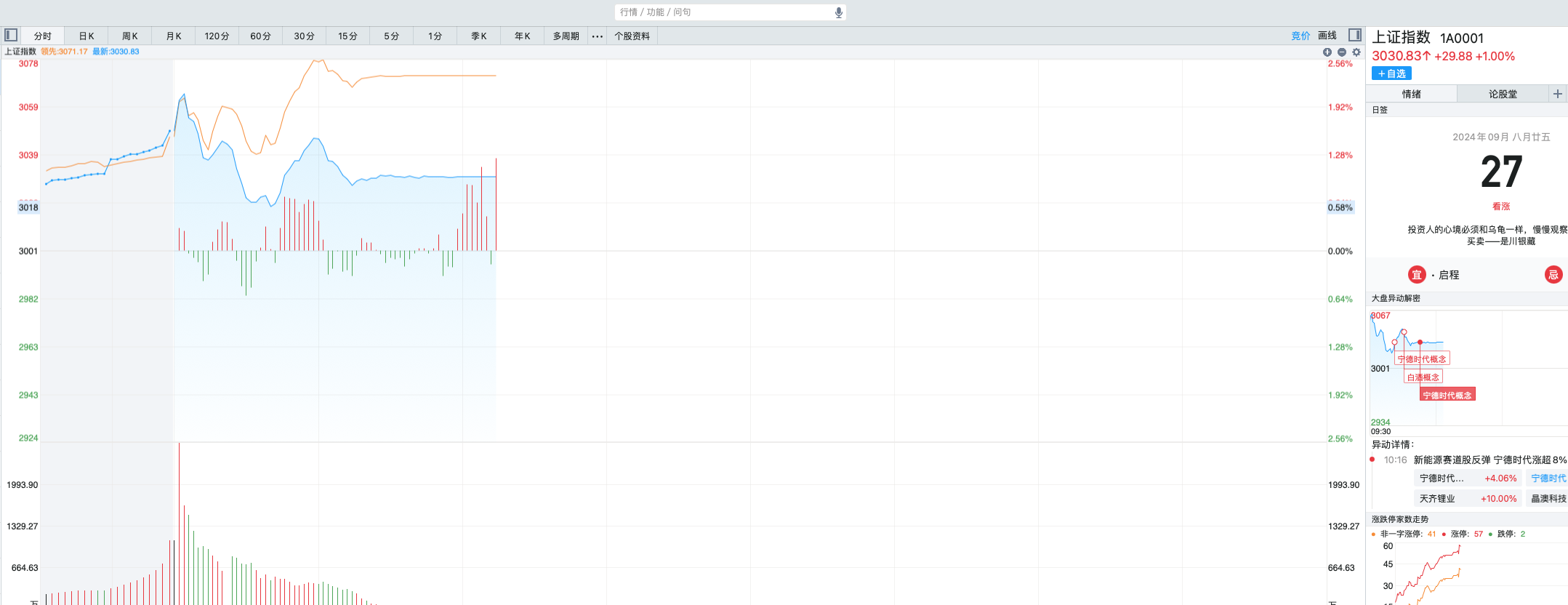Image resolution: width=1568 pixels, height=605 pixels.
Task: Open chart settings gear icon
Action: tap(1356, 52)
